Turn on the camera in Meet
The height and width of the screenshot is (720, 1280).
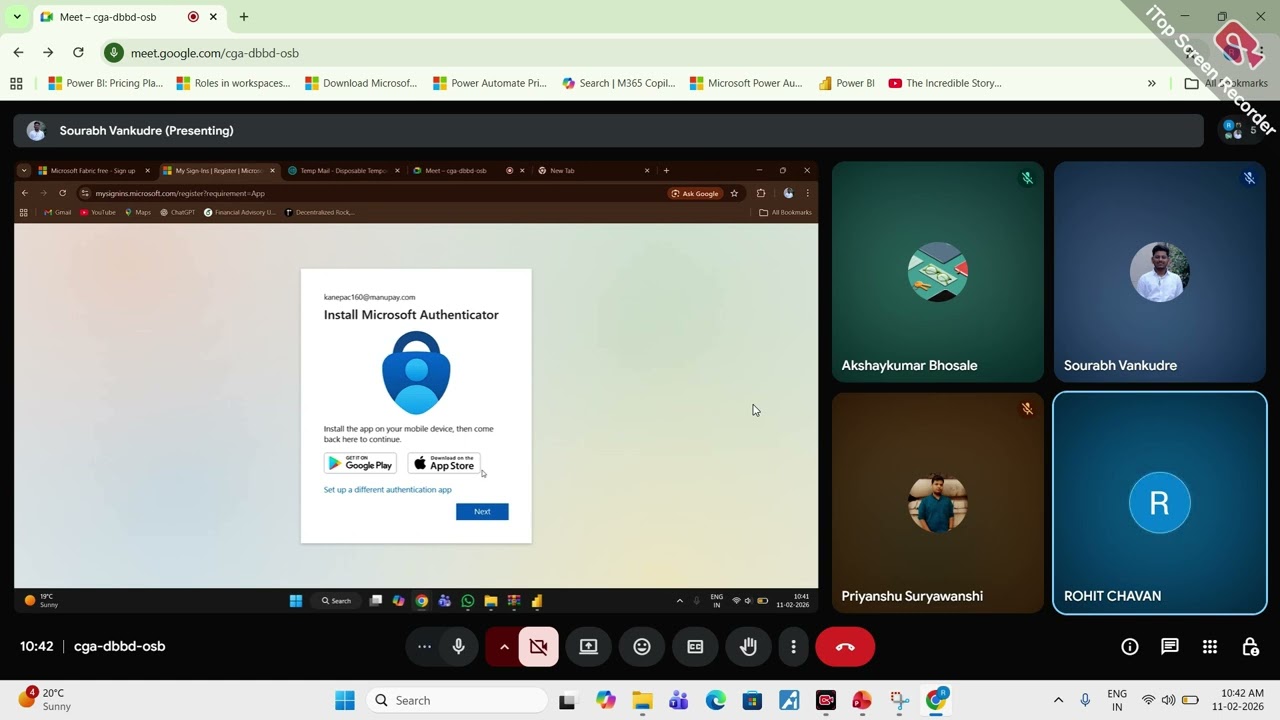click(538, 647)
